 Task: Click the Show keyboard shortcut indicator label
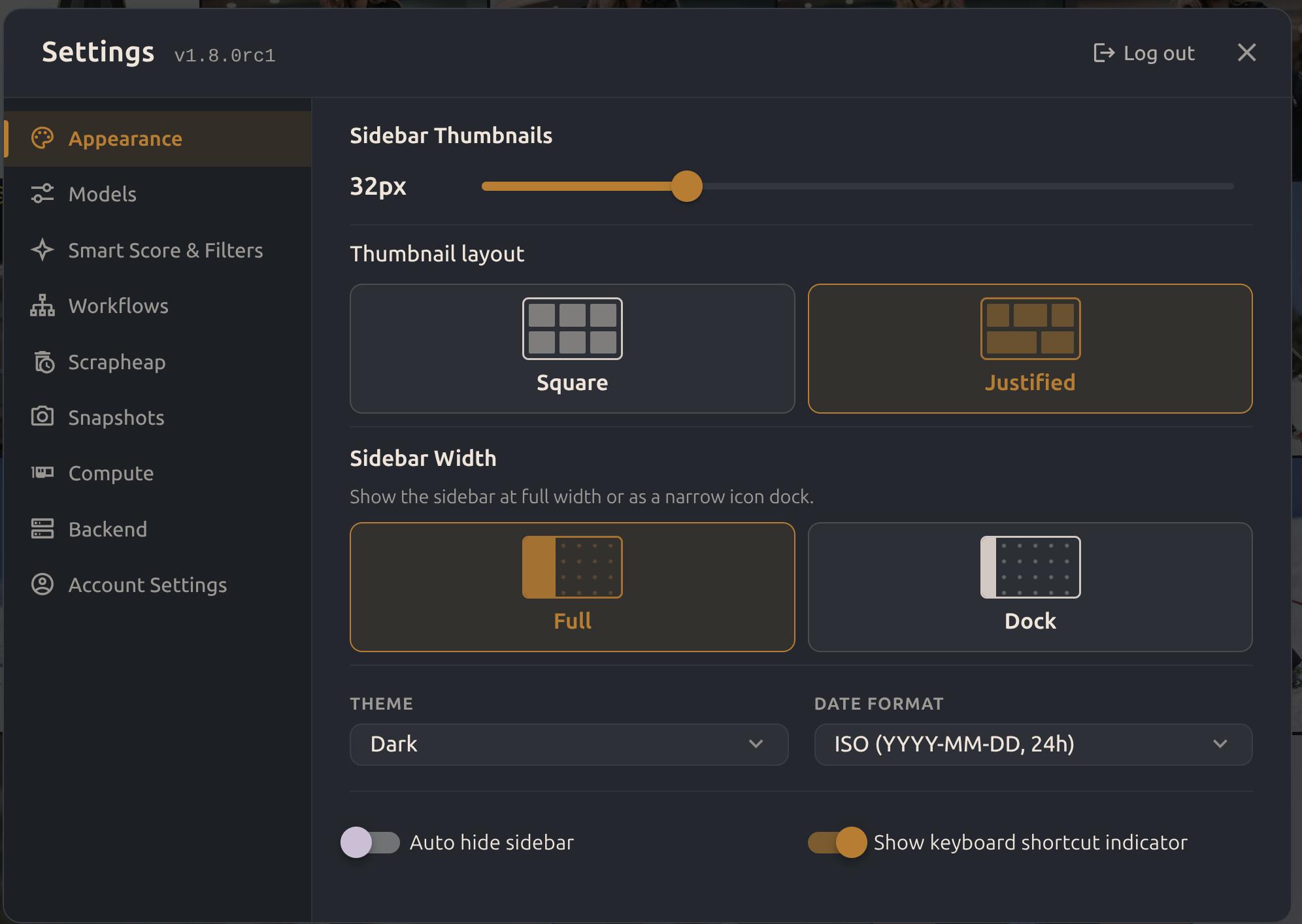[1031, 842]
